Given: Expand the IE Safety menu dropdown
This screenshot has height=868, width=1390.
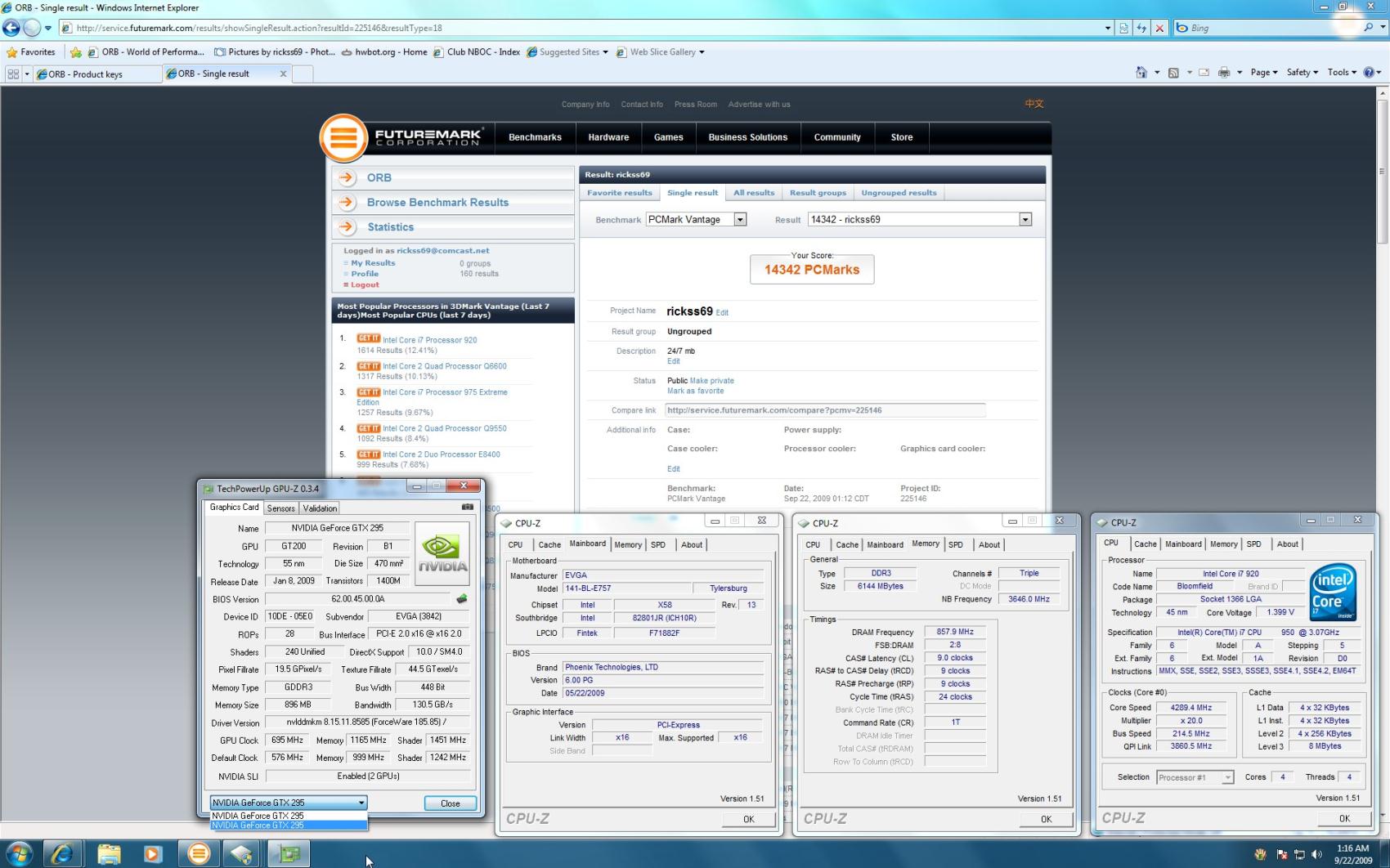Looking at the screenshot, I should (x=1302, y=73).
